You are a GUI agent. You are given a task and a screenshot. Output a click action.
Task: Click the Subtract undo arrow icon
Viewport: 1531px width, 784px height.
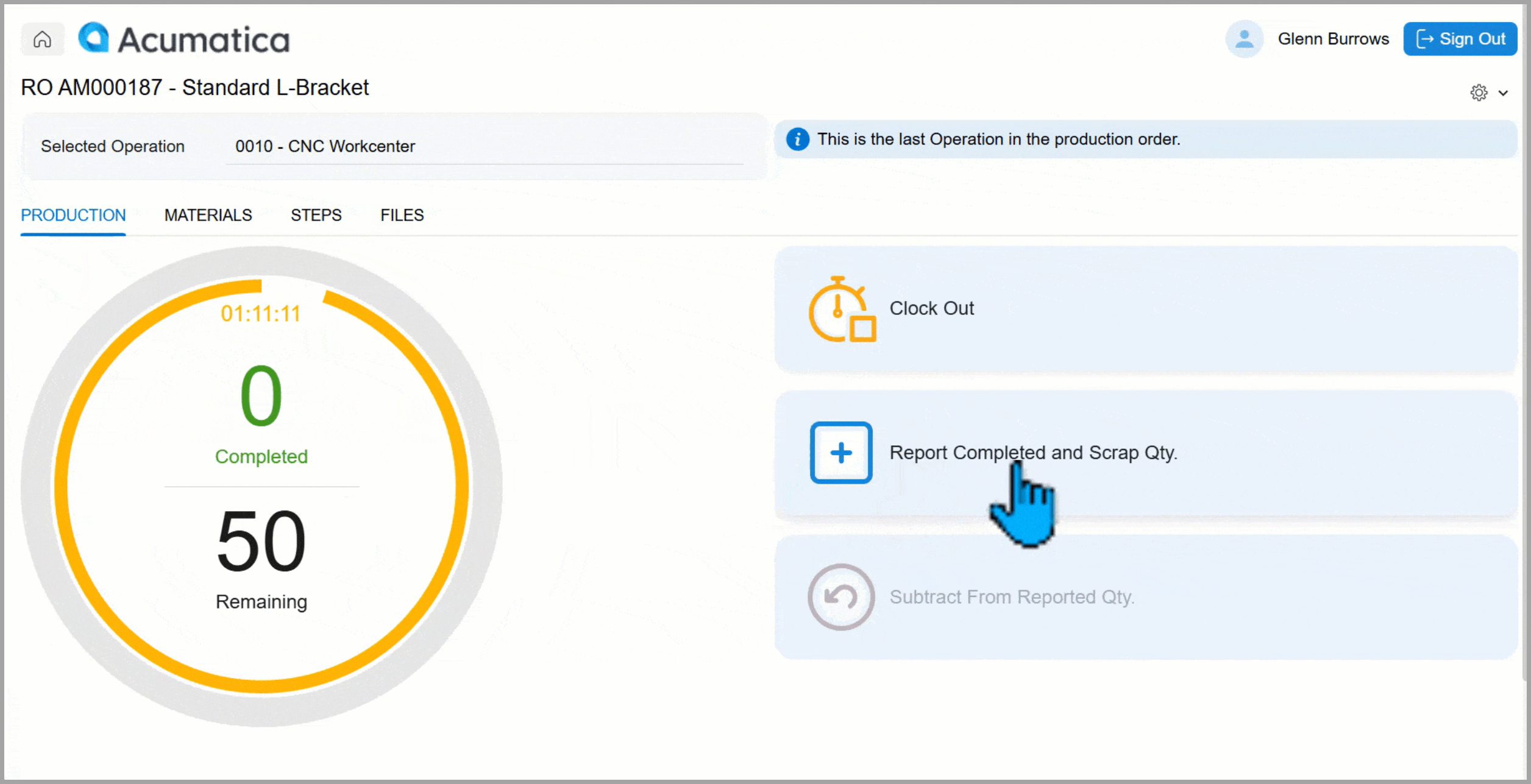[x=840, y=597]
